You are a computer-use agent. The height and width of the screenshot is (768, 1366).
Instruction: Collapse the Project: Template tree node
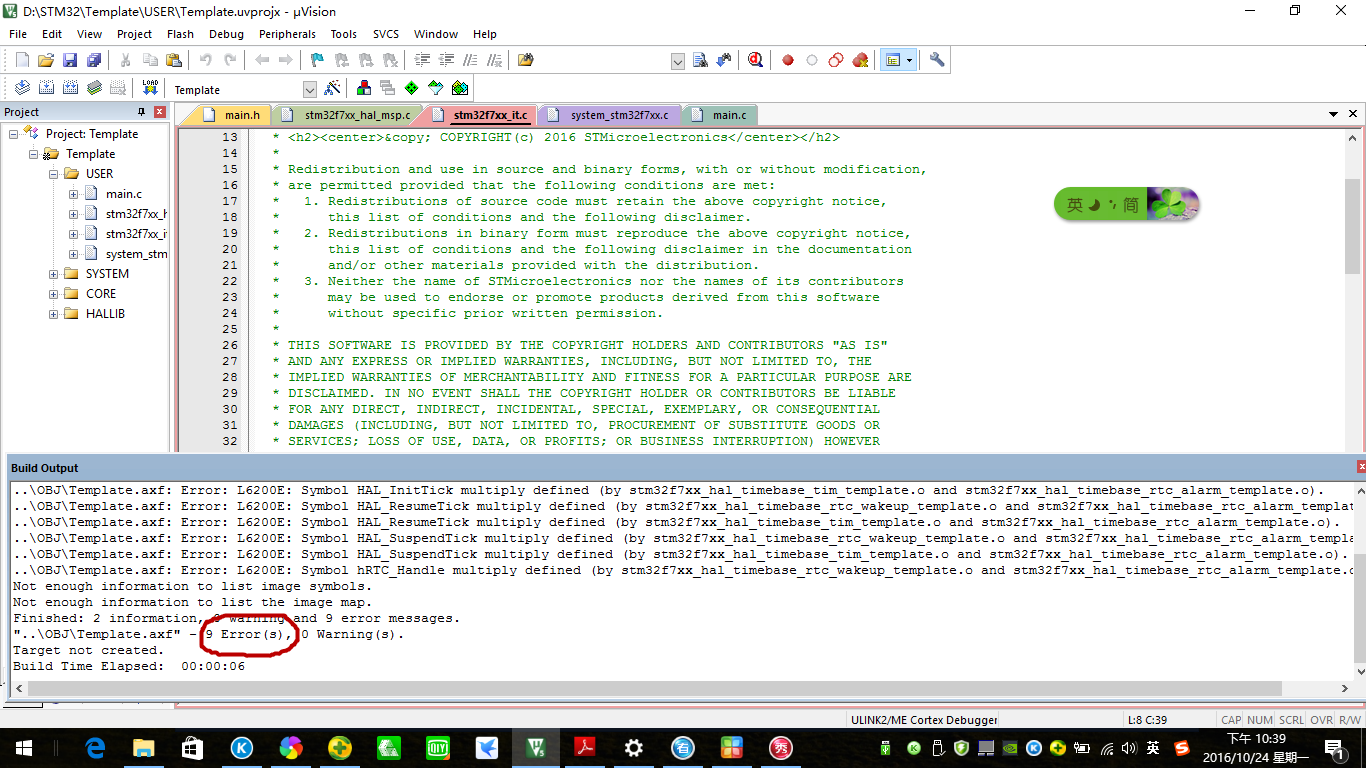pyautogui.click(x=14, y=133)
